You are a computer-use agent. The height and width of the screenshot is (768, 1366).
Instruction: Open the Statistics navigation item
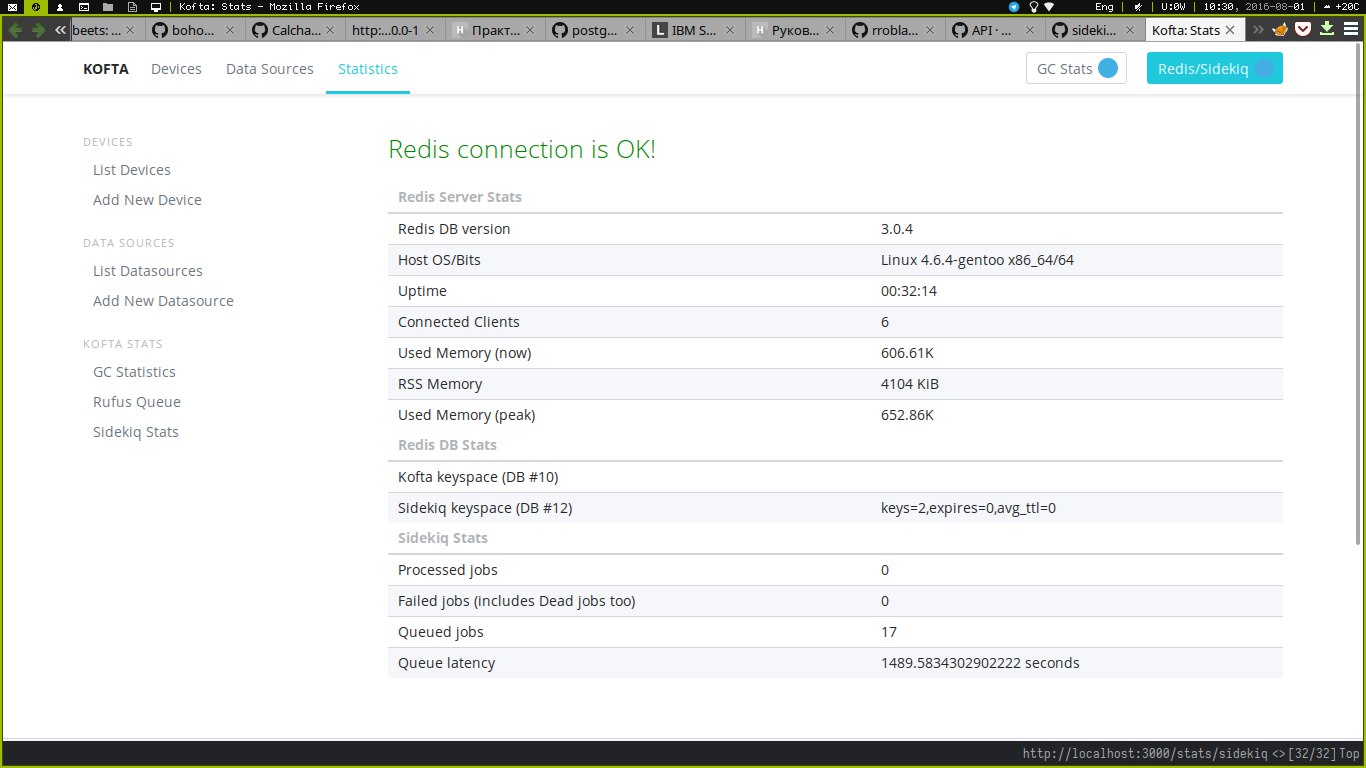368,69
